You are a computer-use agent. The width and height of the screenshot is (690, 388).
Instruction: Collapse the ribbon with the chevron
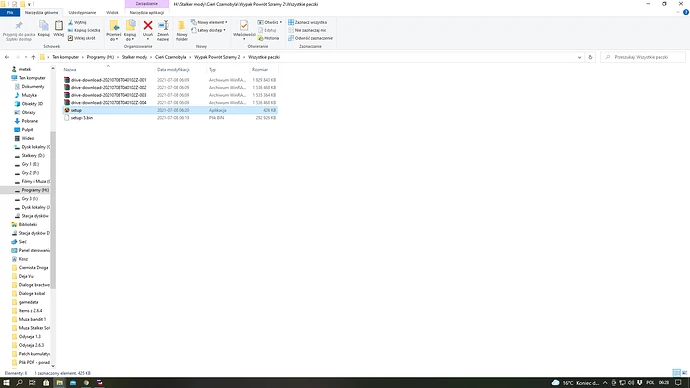678,12
